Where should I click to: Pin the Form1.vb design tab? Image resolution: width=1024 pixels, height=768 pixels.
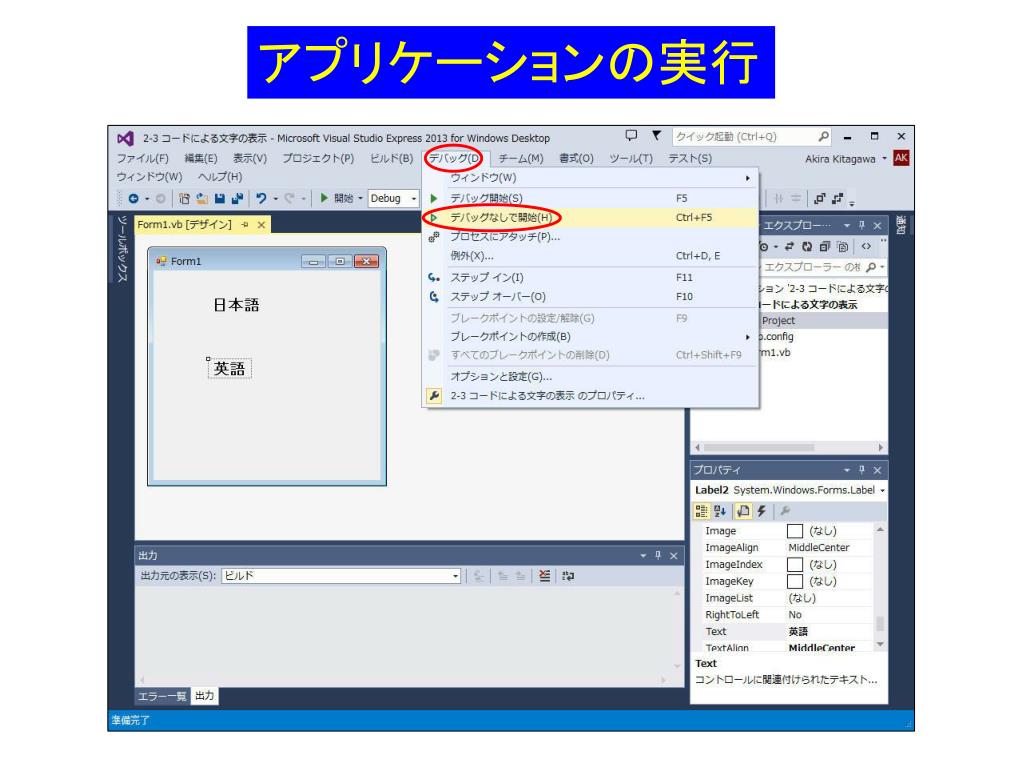pyautogui.click(x=245, y=225)
